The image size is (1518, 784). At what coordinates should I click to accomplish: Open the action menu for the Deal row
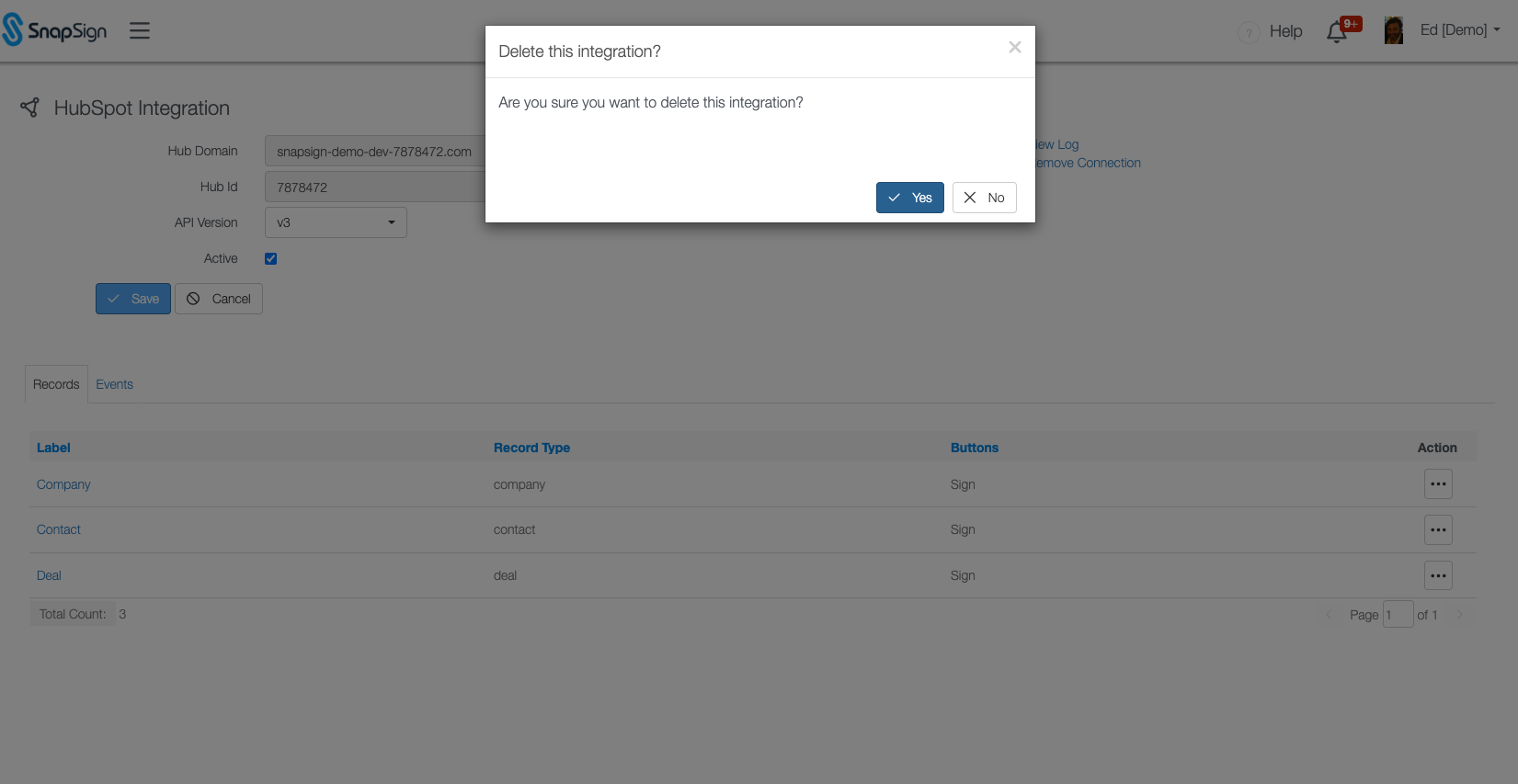[x=1438, y=575]
